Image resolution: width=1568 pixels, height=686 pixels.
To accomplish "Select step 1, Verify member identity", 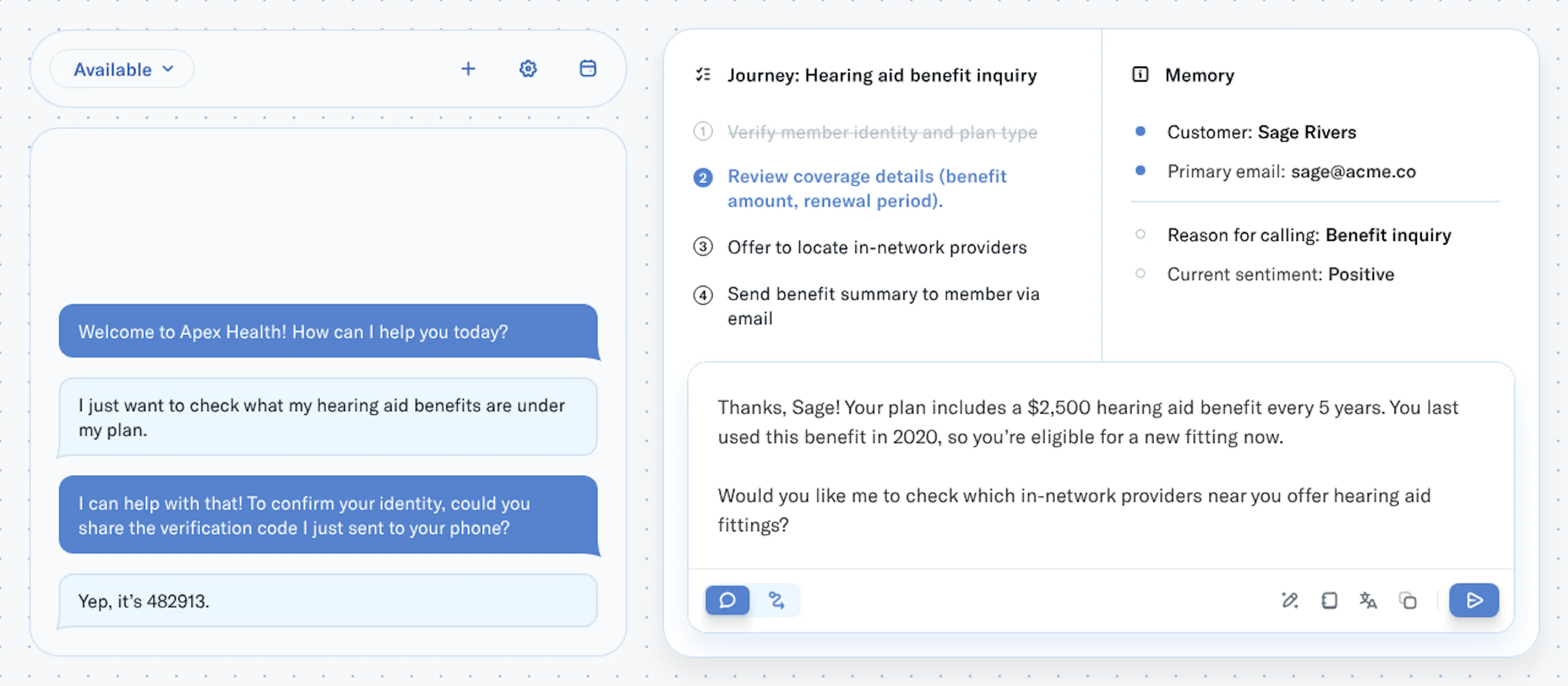I will pos(882,132).
